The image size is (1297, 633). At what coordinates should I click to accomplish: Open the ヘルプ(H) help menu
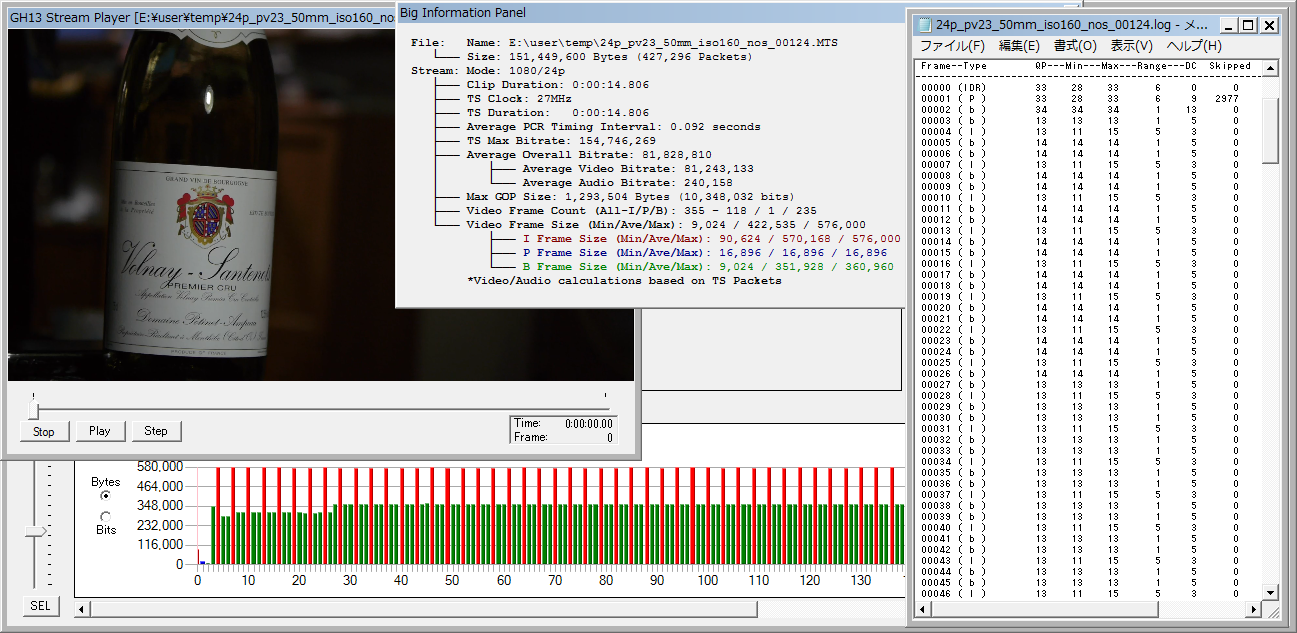[1194, 46]
